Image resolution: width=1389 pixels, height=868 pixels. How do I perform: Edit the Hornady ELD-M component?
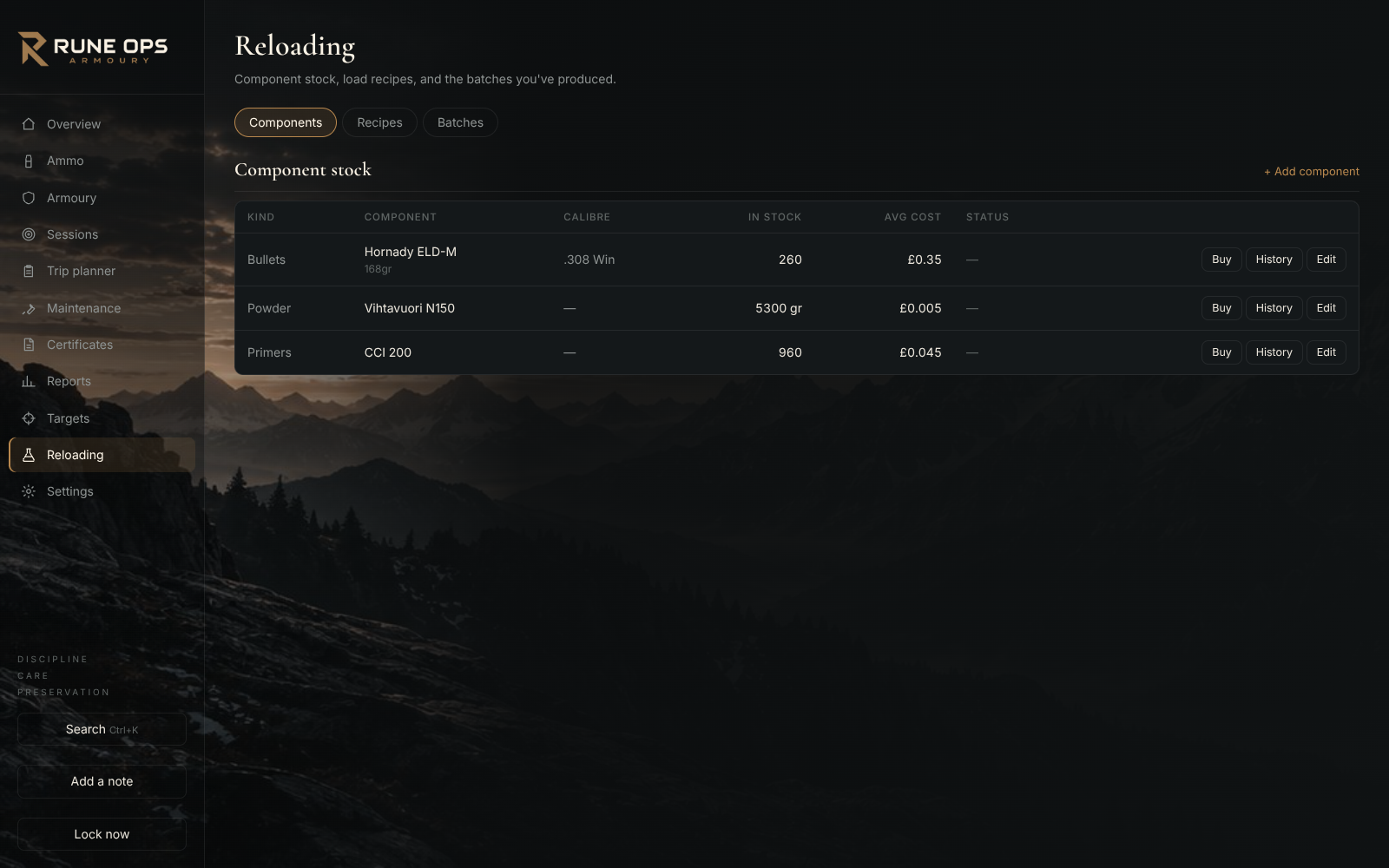[1326, 260]
